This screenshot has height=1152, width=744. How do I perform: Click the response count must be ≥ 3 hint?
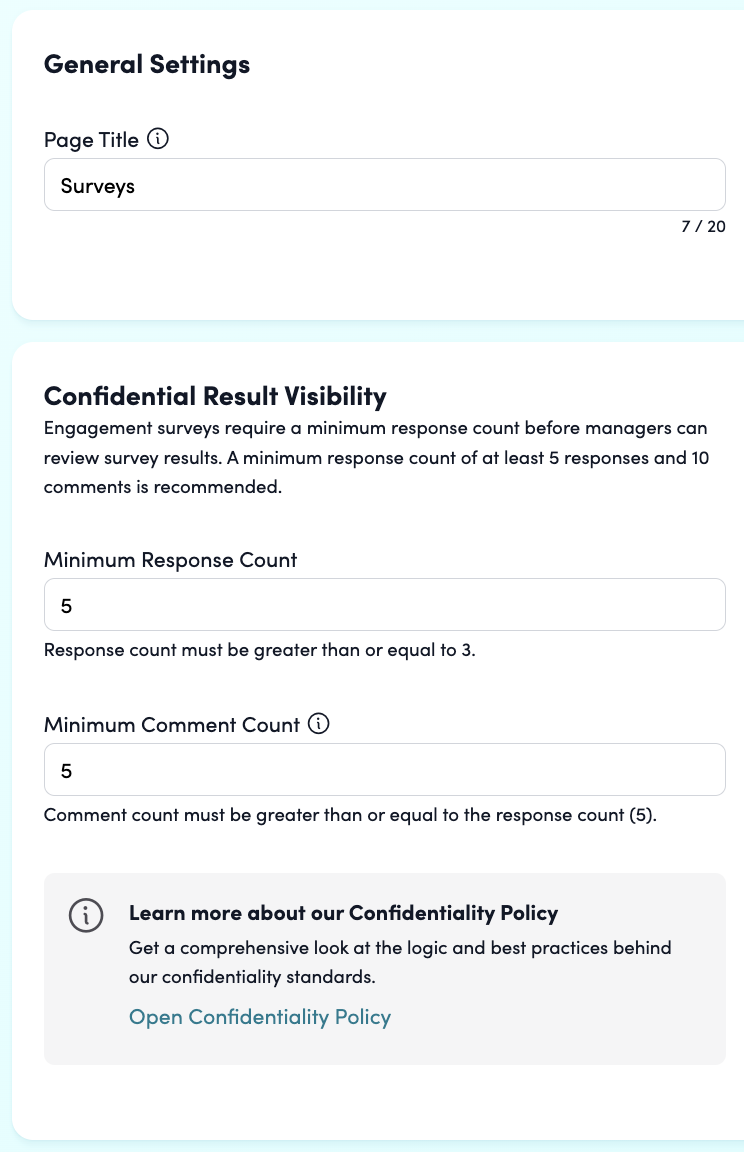pyautogui.click(x=260, y=650)
